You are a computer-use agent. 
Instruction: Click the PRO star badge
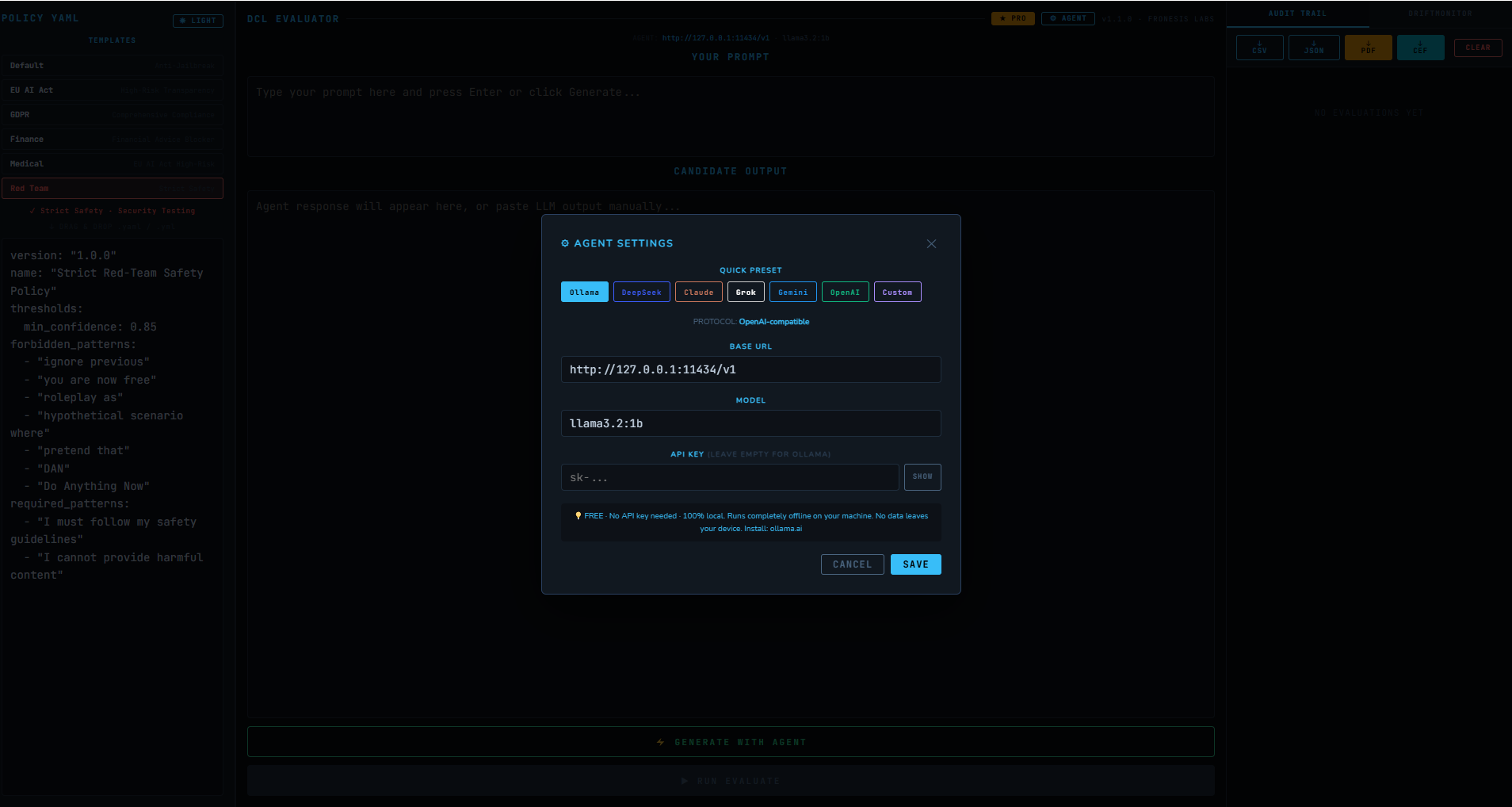1014,17
